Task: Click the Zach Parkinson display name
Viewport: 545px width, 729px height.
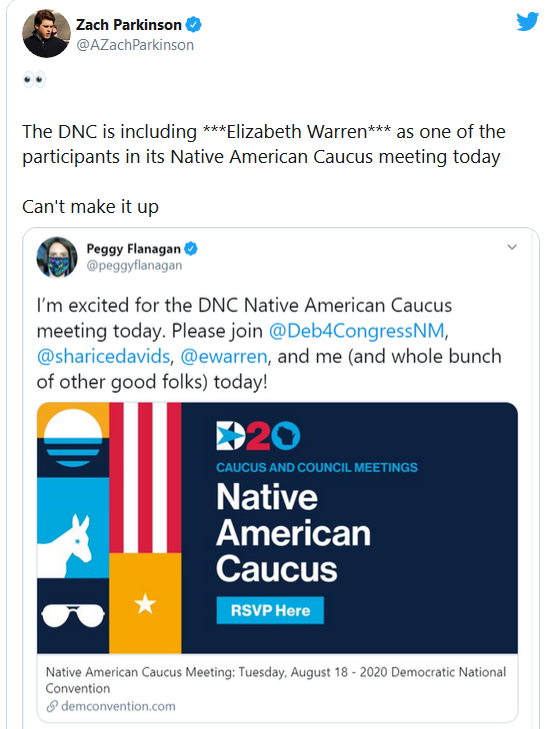Action: (129, 25)
